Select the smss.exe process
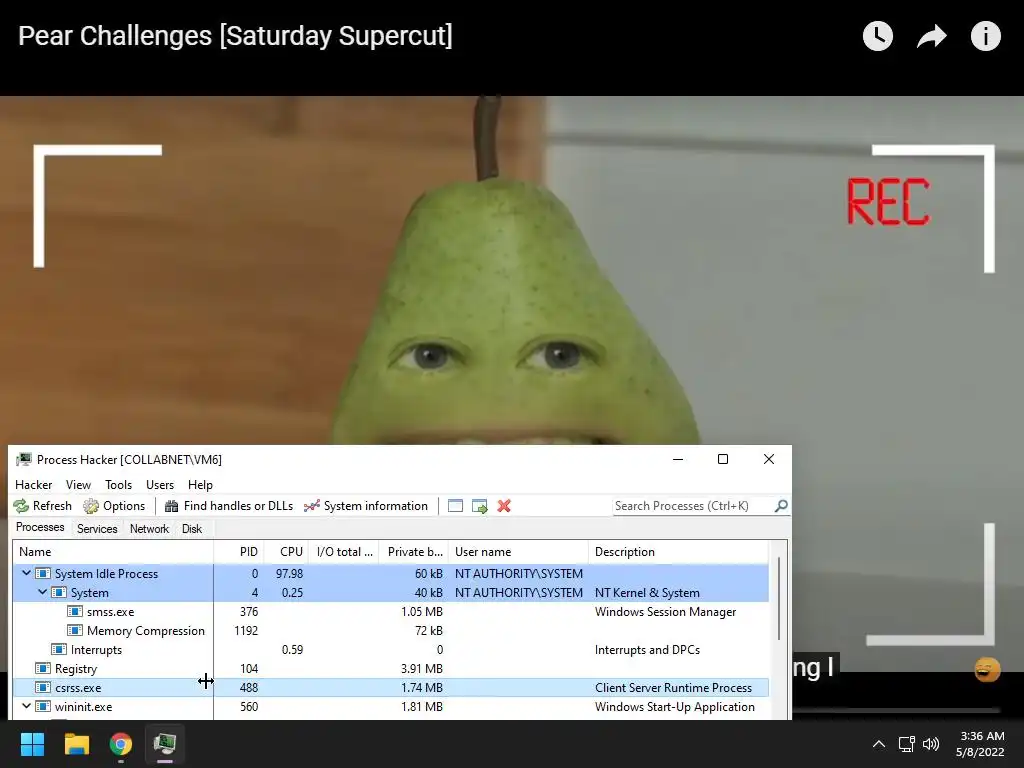This screenshot has height=768, width=1024. click(x=391, y=612)
